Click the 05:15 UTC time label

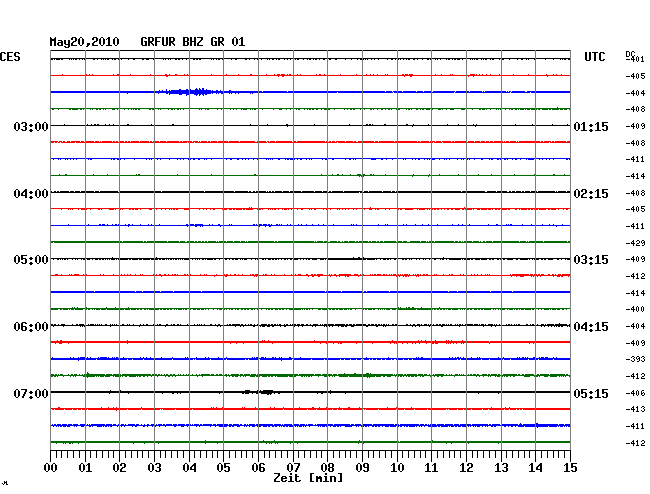591,393
